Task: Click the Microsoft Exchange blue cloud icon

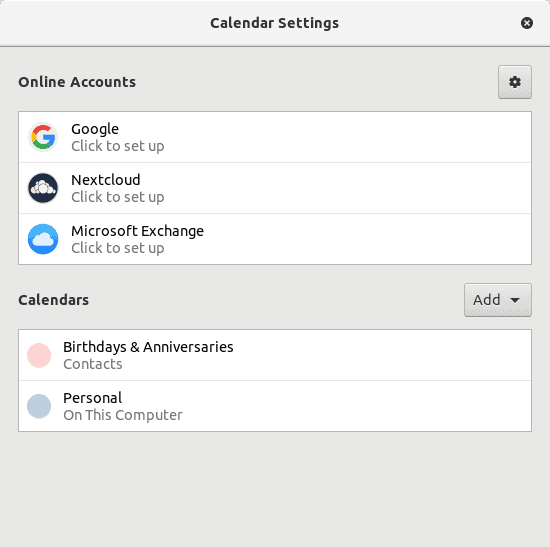Action: [43, 239]
